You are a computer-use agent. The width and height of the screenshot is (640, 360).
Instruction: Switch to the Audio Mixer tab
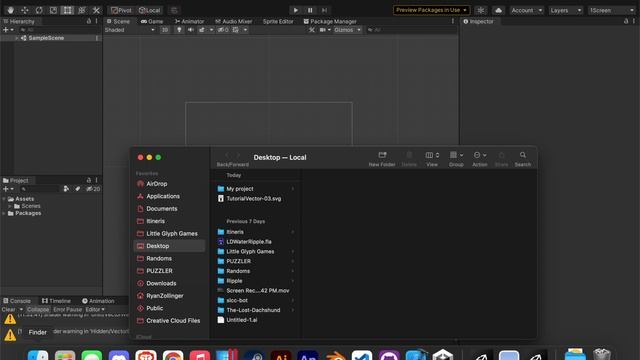pos(233,21)
